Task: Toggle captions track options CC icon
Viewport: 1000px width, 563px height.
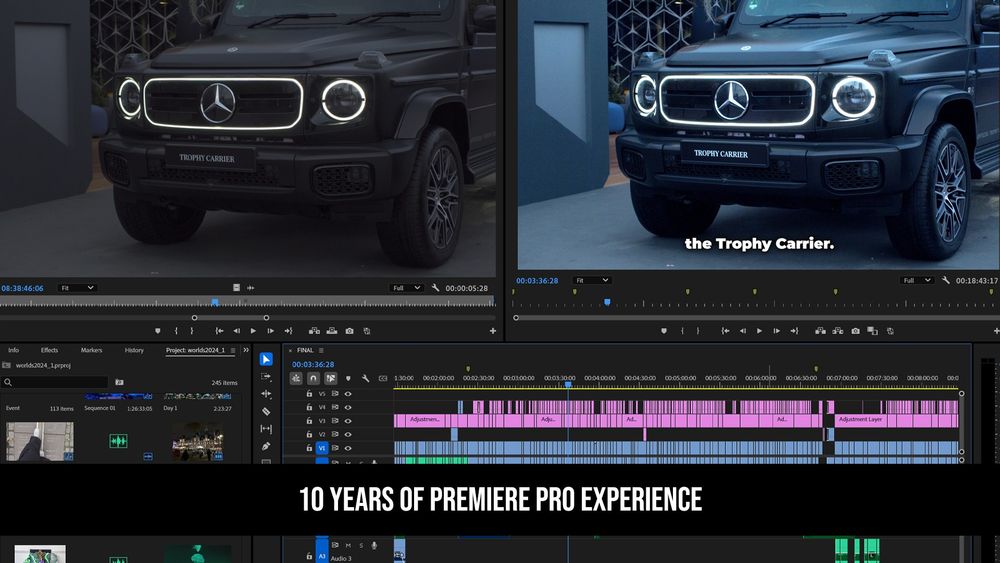Action: (383, 378)
